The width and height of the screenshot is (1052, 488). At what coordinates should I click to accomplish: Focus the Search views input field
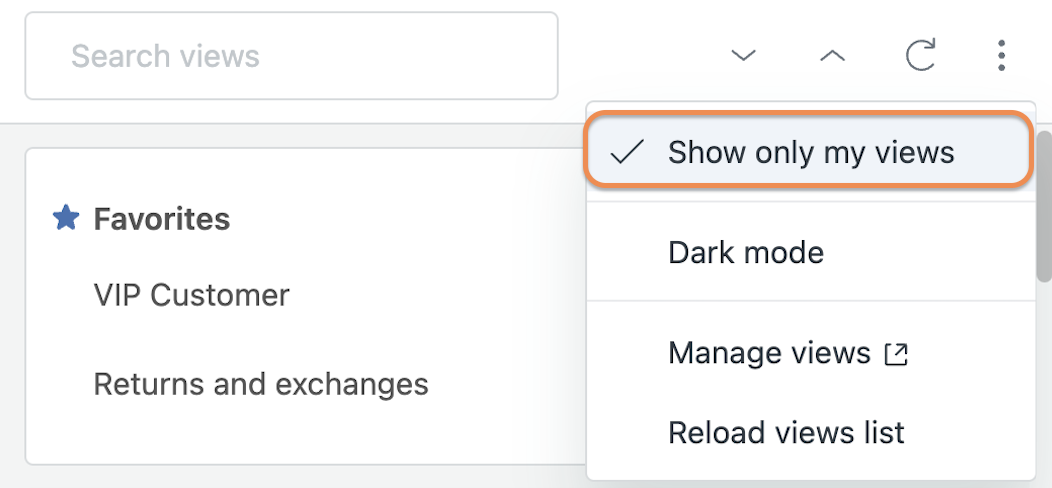click(291, 56)
